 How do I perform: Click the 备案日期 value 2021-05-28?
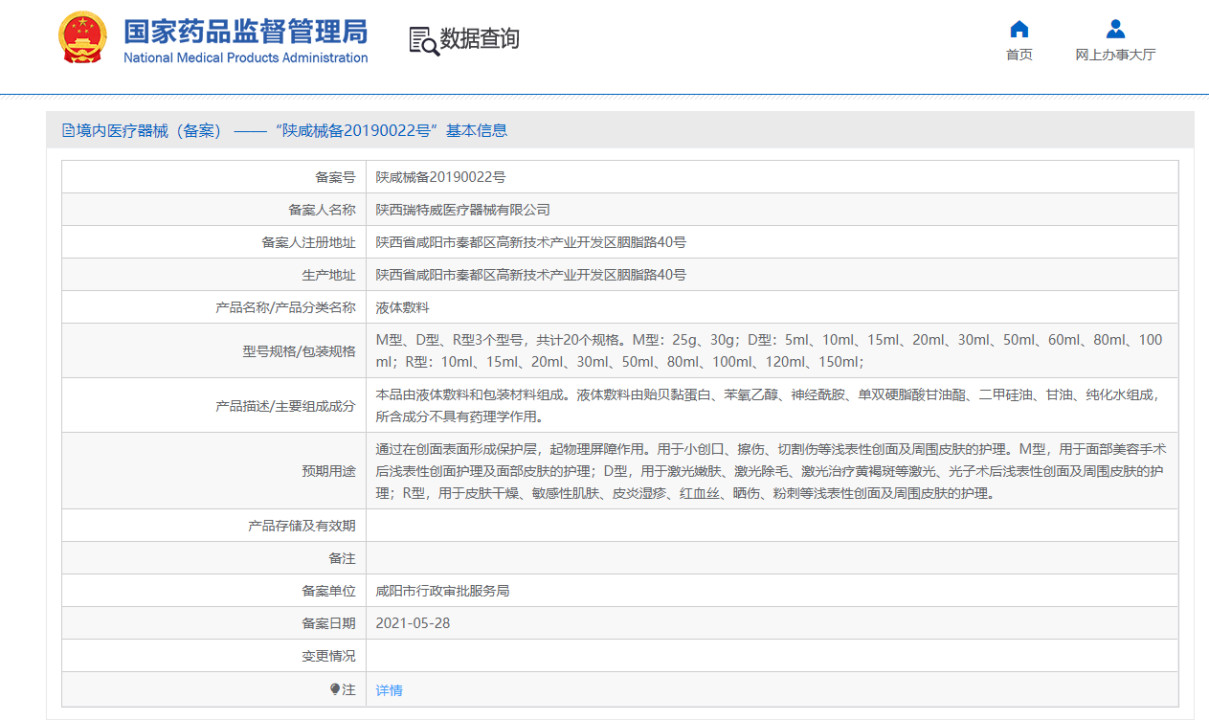(412, 623)
